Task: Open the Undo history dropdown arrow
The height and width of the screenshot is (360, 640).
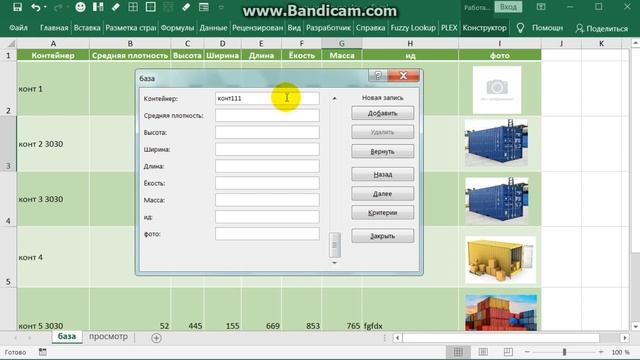Action: [45, 7]
